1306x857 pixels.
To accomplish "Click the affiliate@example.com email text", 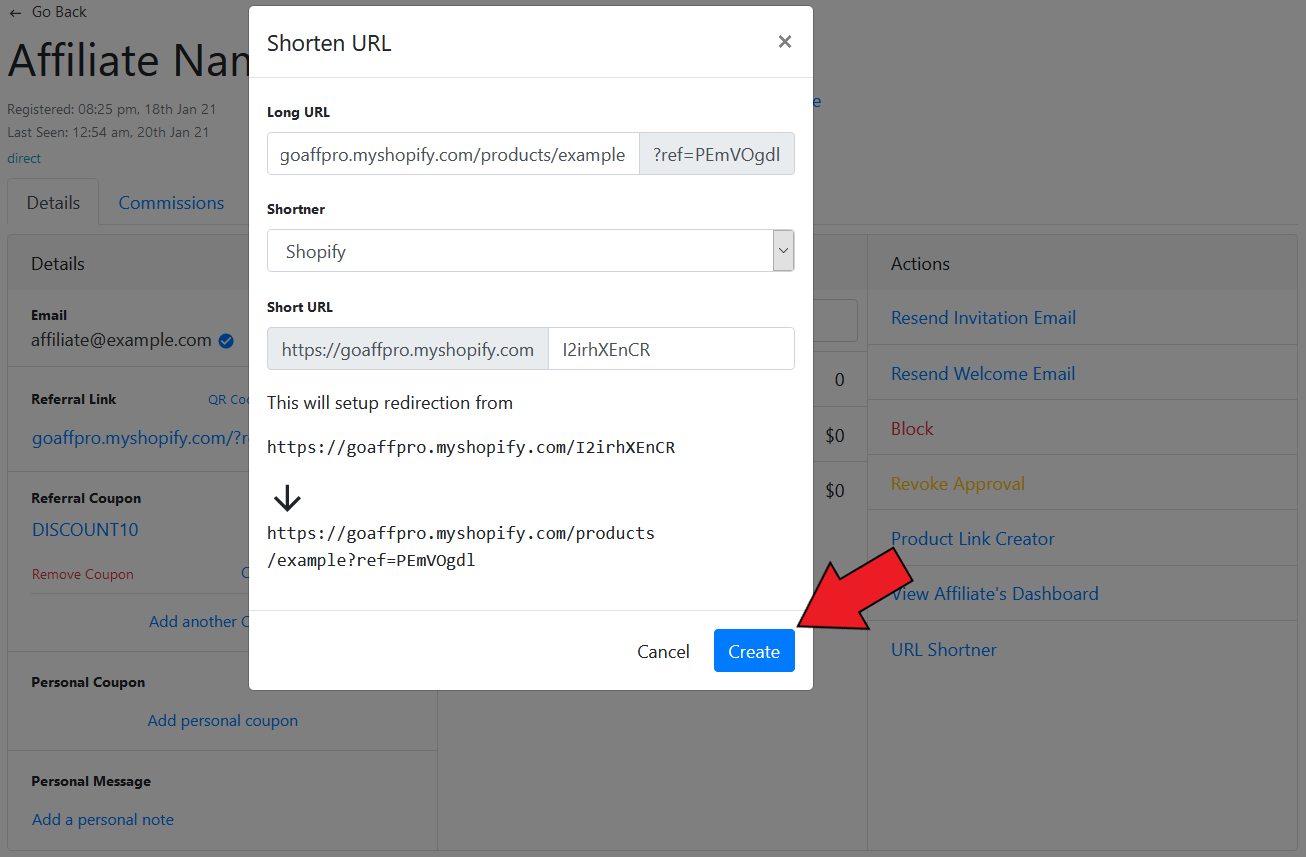I will tap(121, 340).
